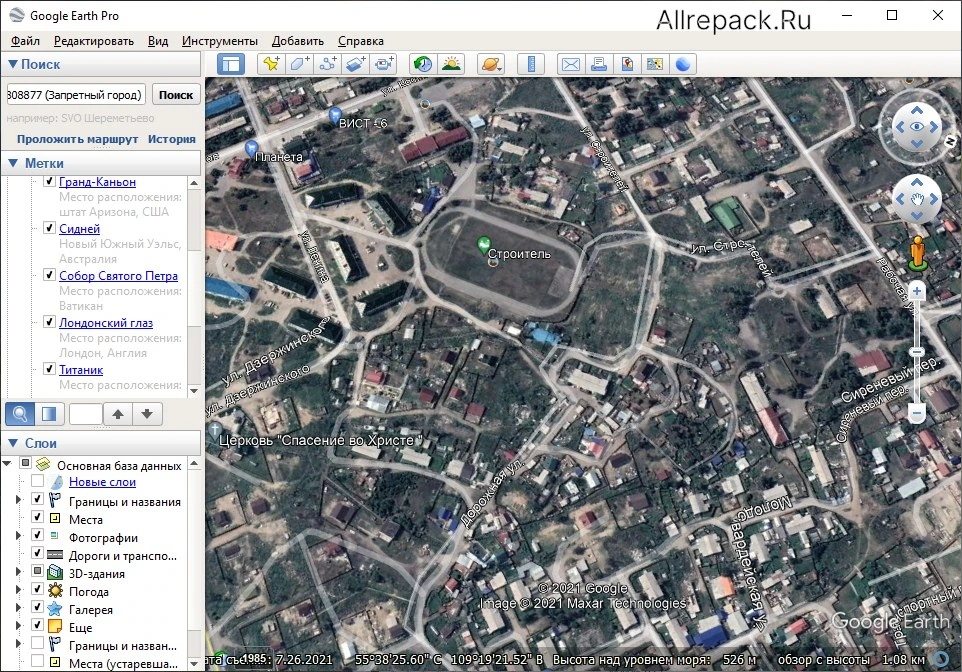This screenshot has height=672, width=962.
Task: Toggle sunlight across the landscape
Action: pyautogui.click(x=451, y=64)
